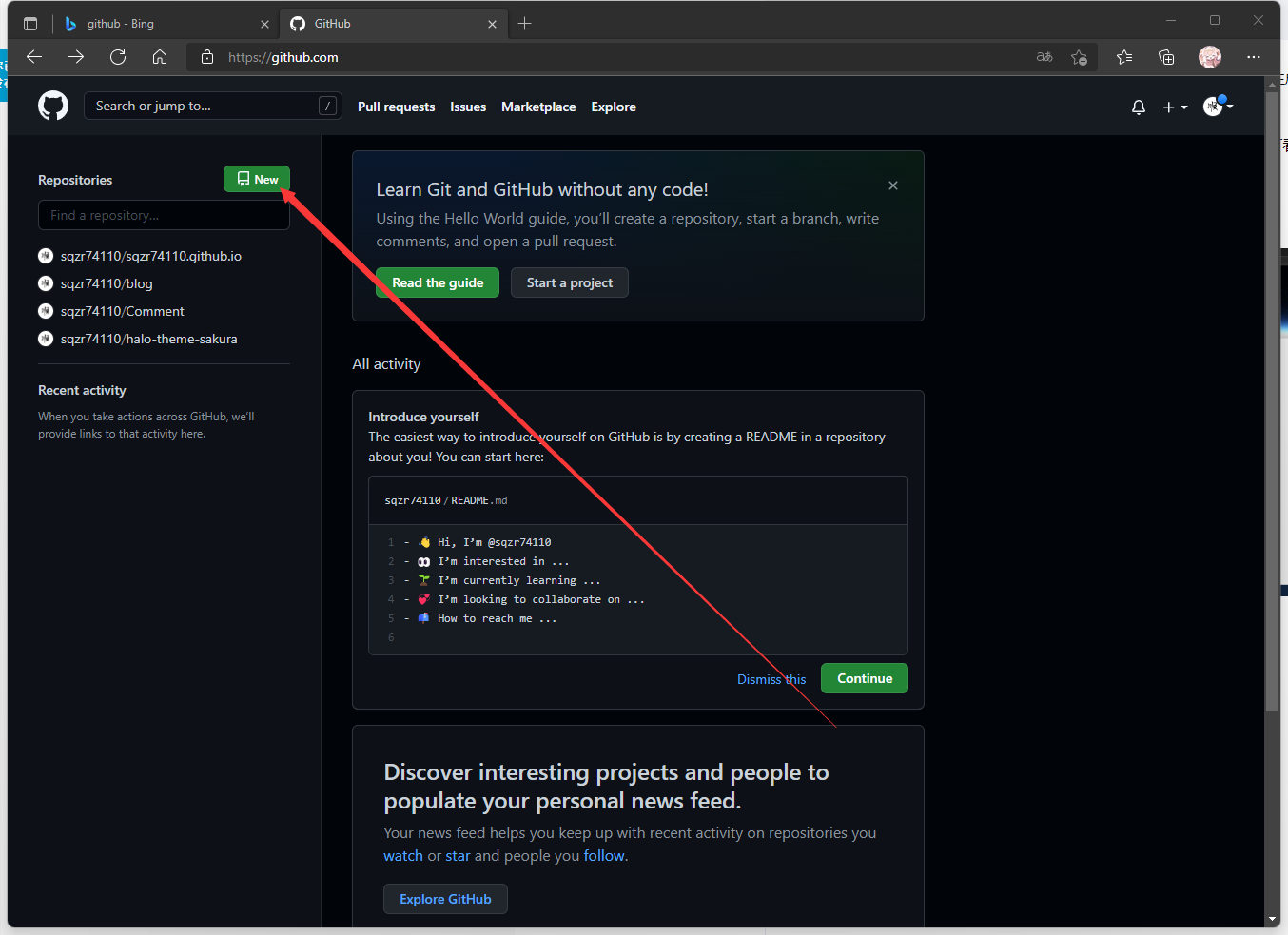Open tab actions menu icon at top-left
The image size is (1288, 935).
tap(30, 24)
